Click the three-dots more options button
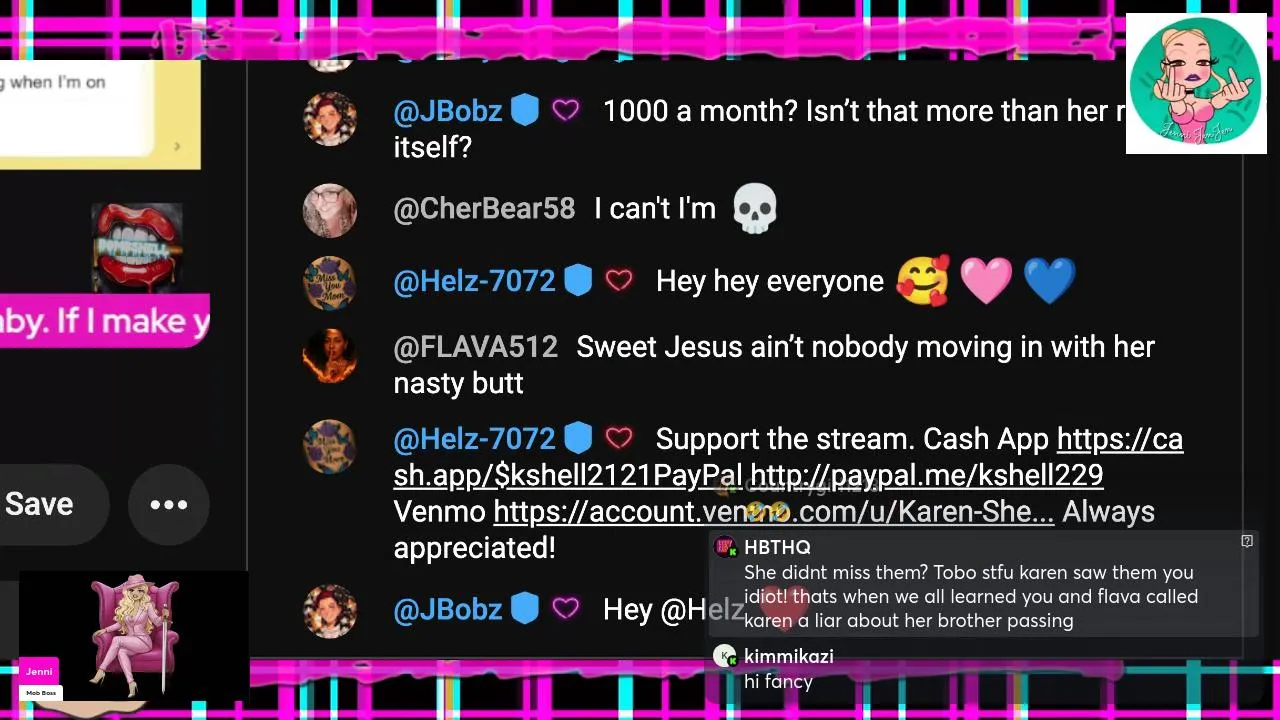The image size is (1280, 720). click(x=168, y=504)
